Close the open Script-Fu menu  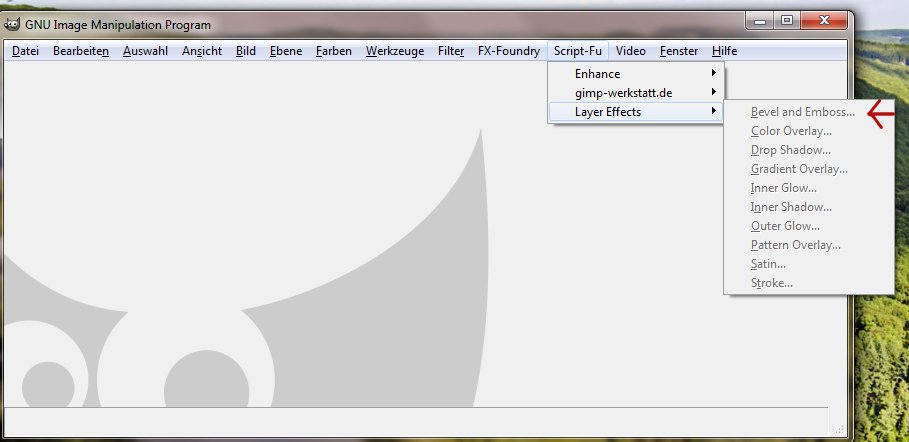pyautogui.click(x=577, y=51)
